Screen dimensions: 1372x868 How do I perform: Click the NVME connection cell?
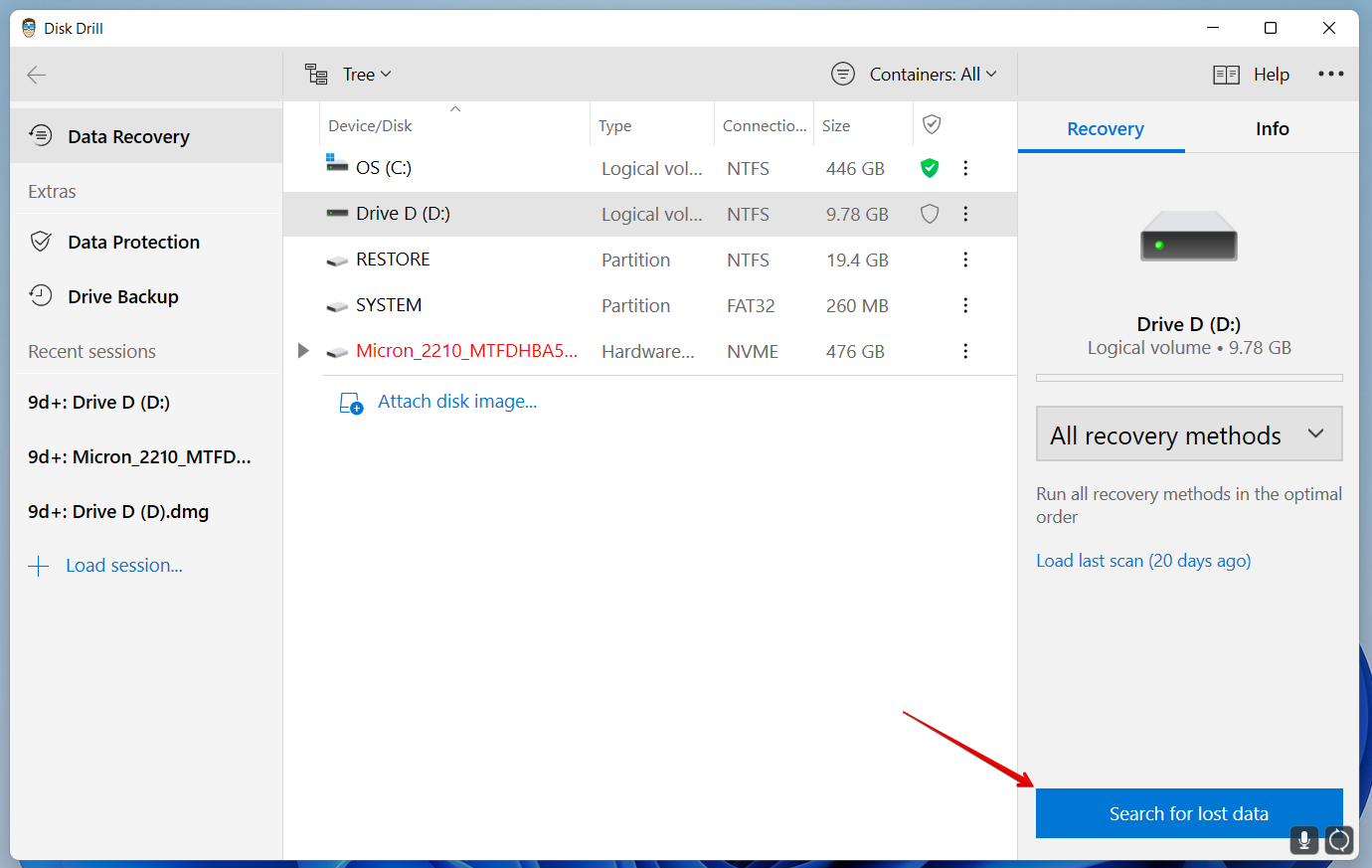pos(753,352)
